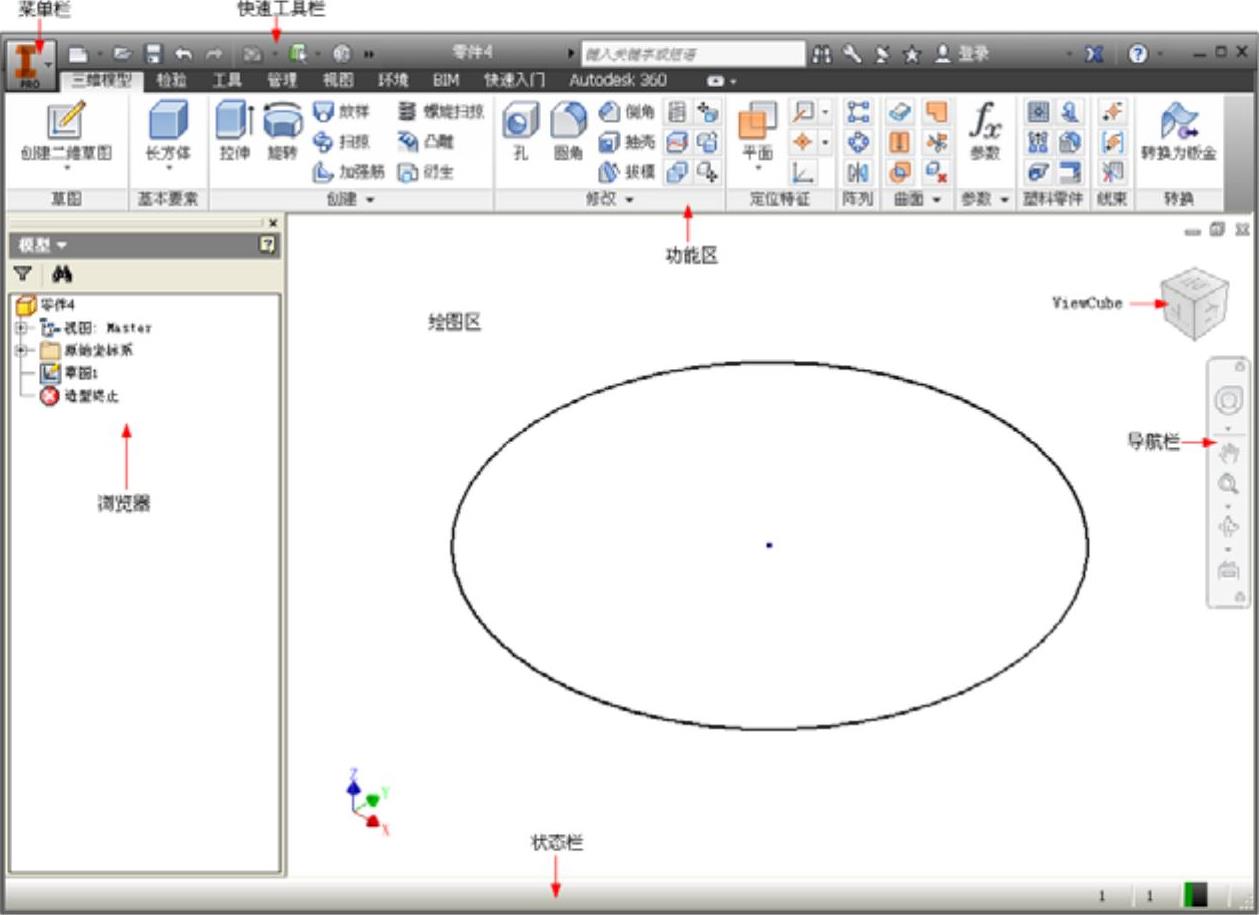Click the pan hand icon on navigation bar
The image size is (1259, 915).
click(x=1228, y=452)
